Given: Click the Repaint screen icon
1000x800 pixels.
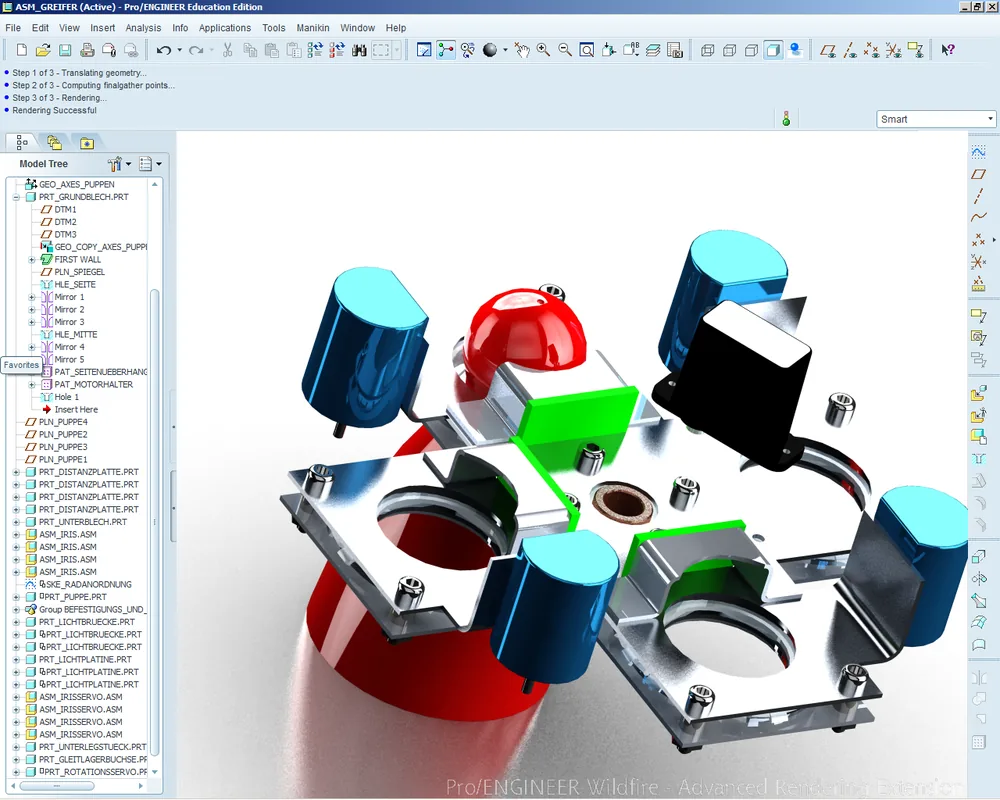Looking at the screenshot, I should point(424,50).
